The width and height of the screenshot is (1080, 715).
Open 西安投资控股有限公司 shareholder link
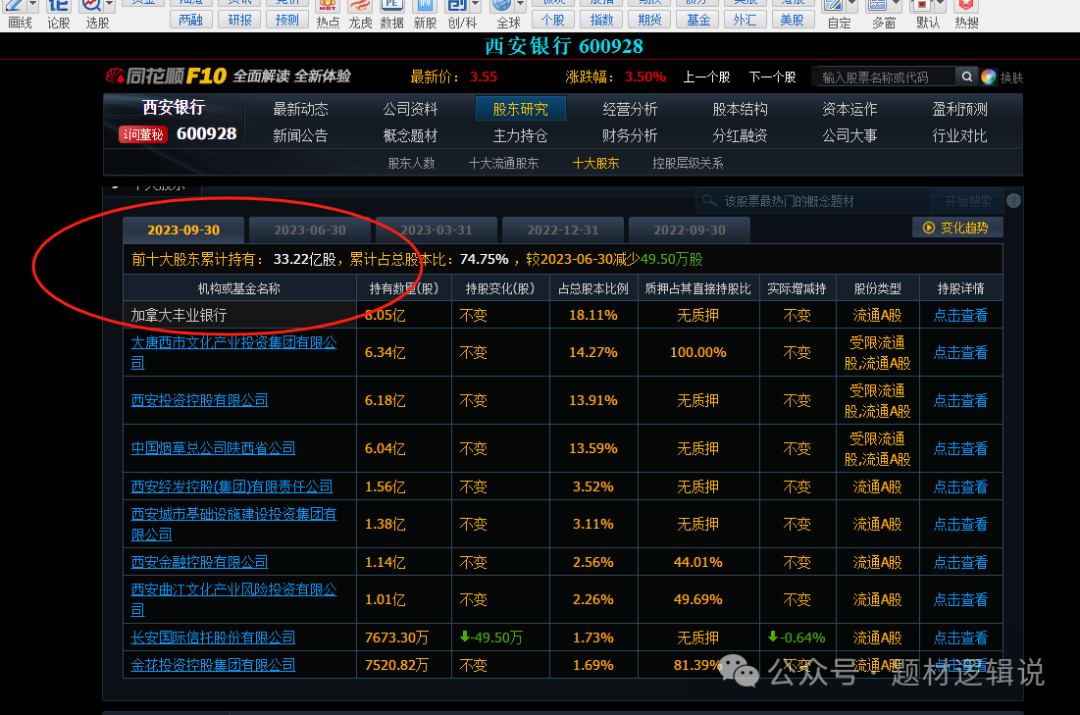pyautogui.click(x=200, y=400)
